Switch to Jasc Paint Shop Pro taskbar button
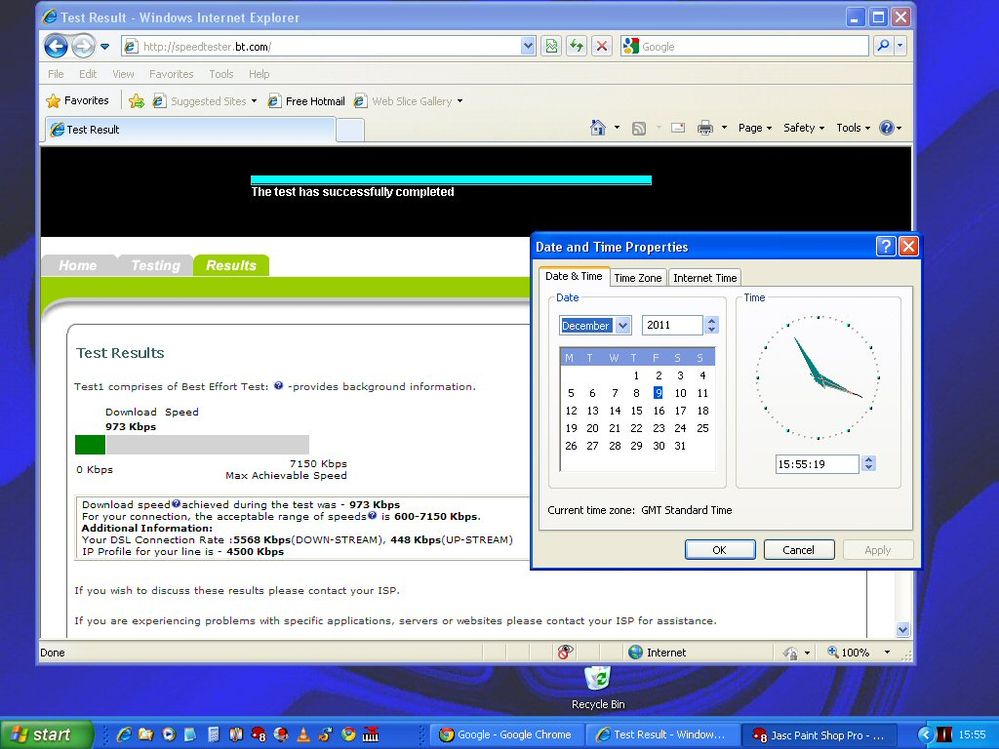999x749 pixels. tap(819, 735)
